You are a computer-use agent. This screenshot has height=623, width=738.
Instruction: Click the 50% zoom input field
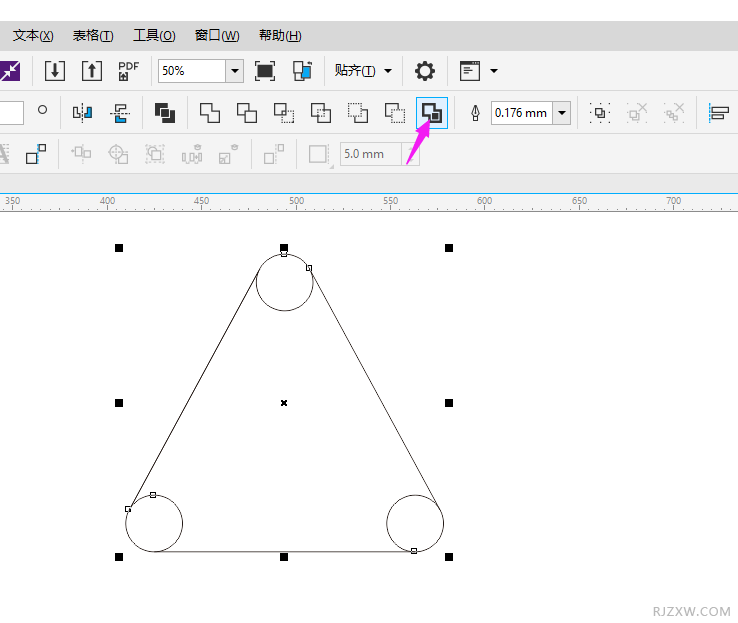point(190,71)
